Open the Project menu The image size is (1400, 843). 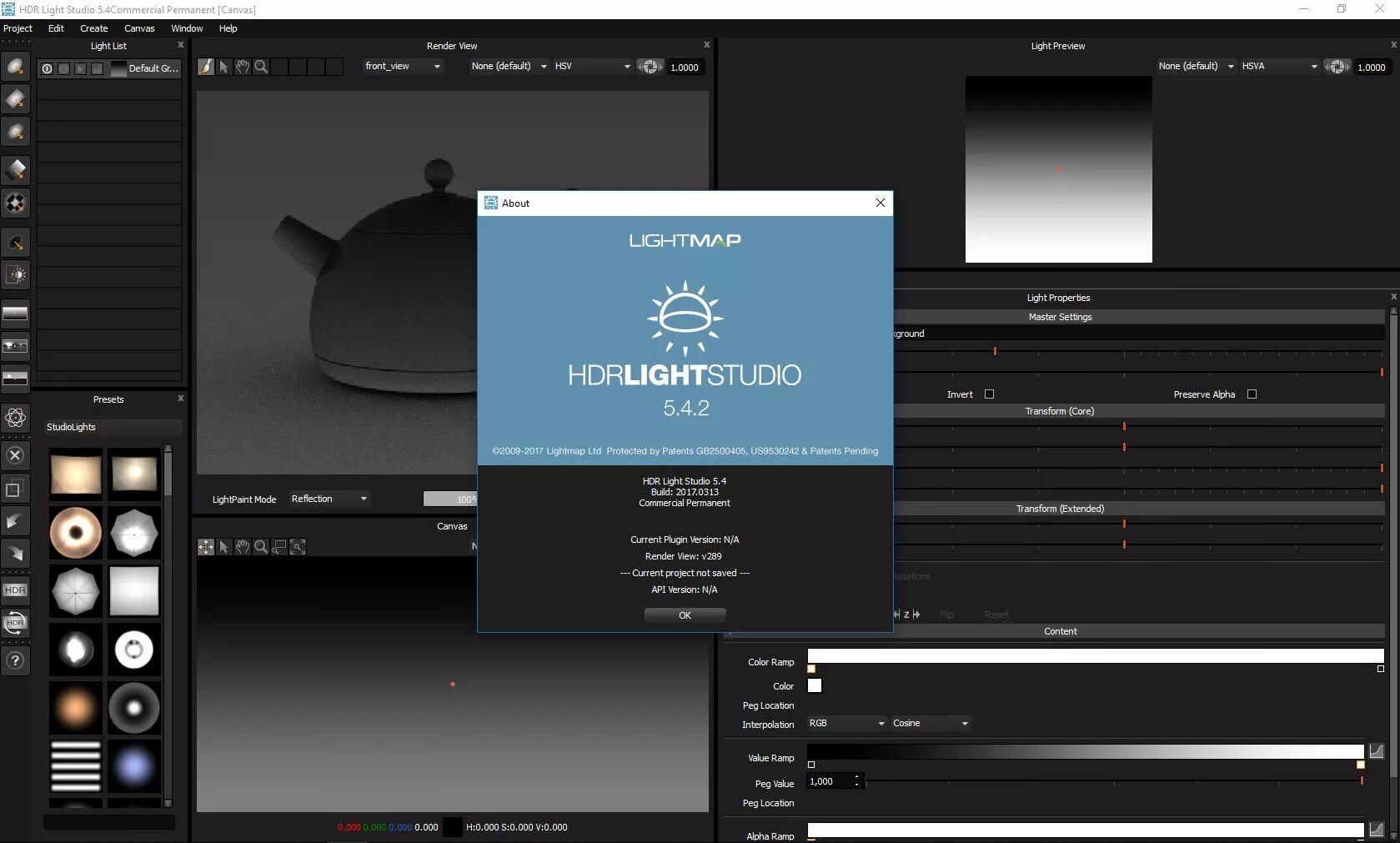tap(18, 28)
